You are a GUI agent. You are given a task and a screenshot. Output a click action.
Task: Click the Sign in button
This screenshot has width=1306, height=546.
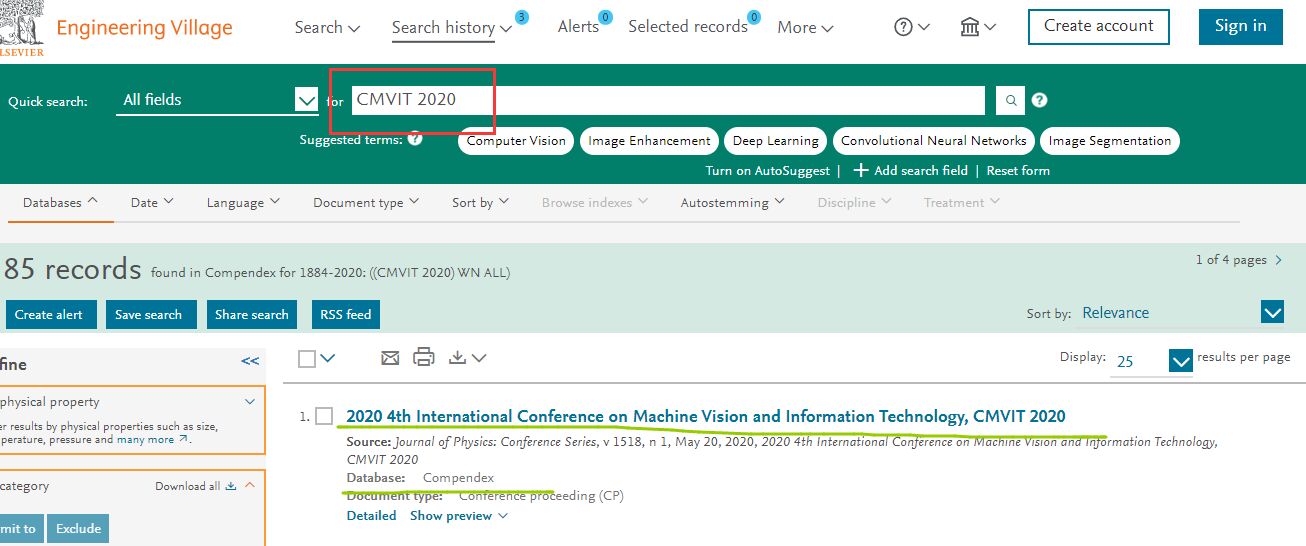[x=1240, y=27]
